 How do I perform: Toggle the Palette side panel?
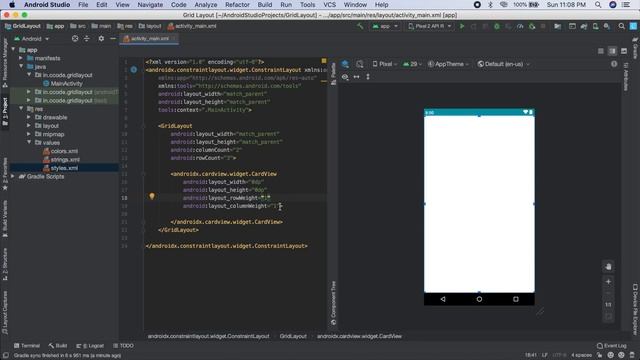[x=333, y=73]
